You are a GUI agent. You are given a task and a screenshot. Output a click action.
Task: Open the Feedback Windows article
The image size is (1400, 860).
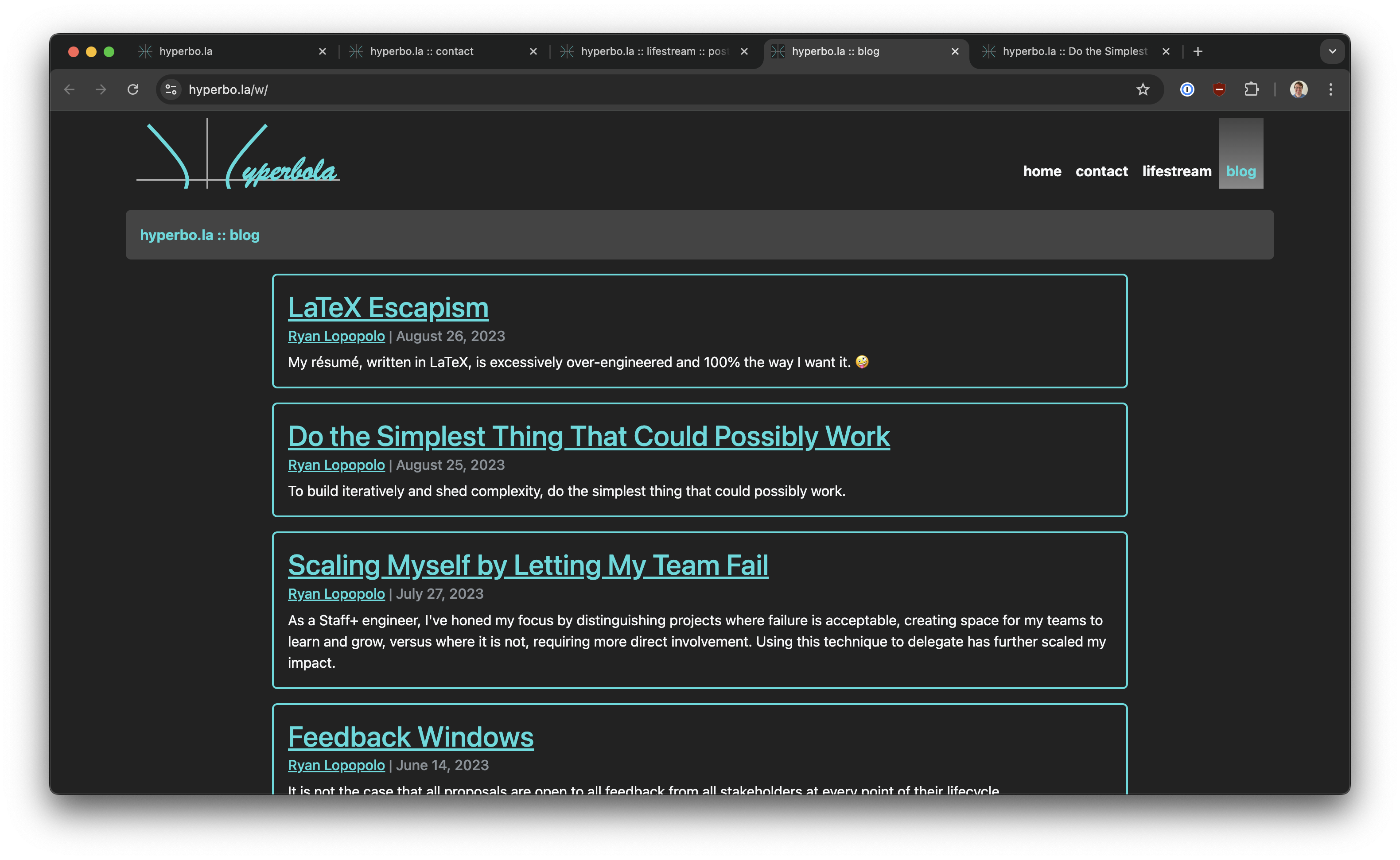point(410,736)
